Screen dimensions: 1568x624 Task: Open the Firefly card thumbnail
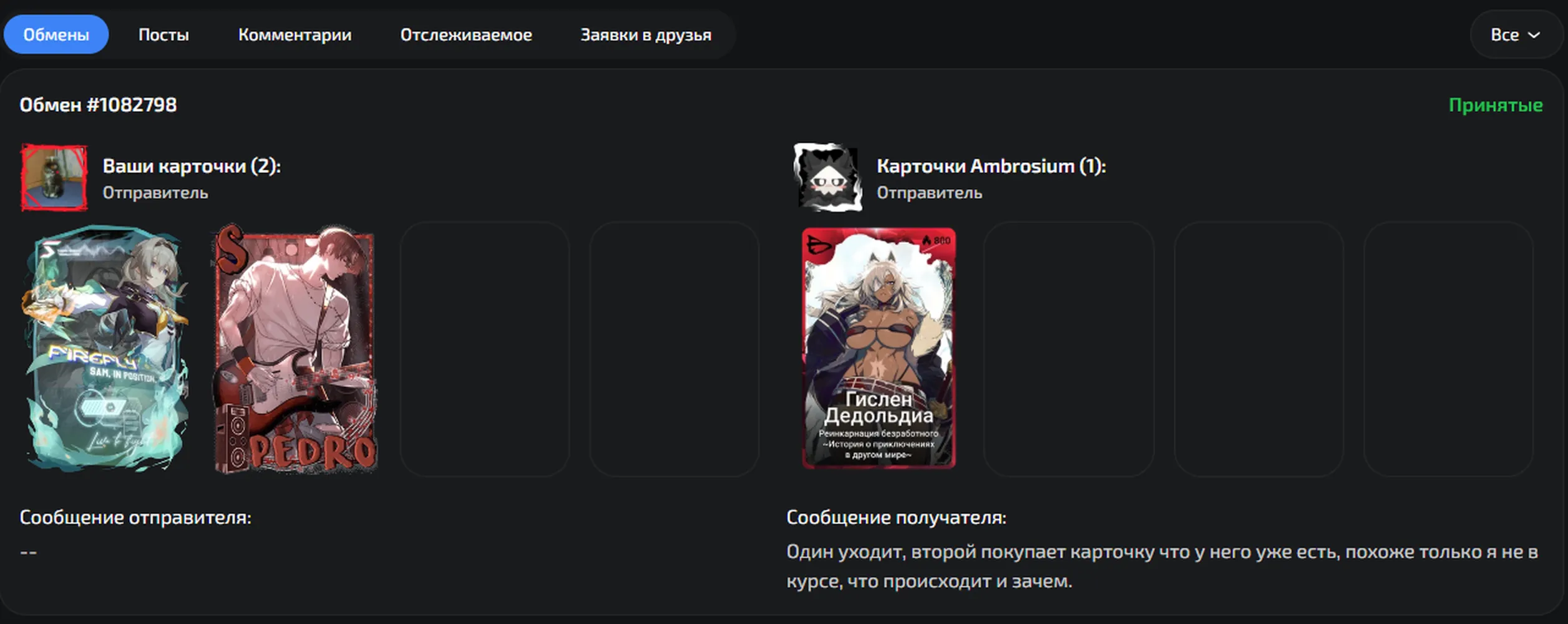(x=107, y=349)
